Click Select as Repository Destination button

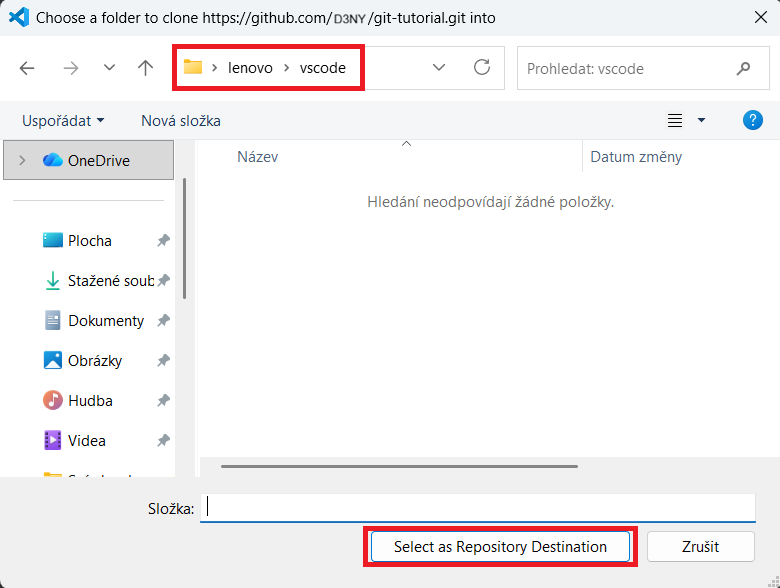(500, 547)
